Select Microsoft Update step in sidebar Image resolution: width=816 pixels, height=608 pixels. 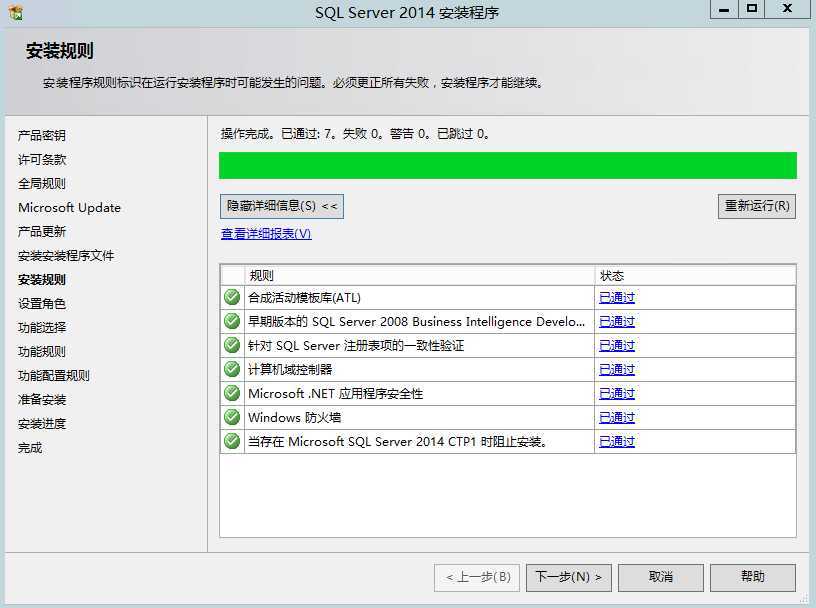tap(69, 208)
